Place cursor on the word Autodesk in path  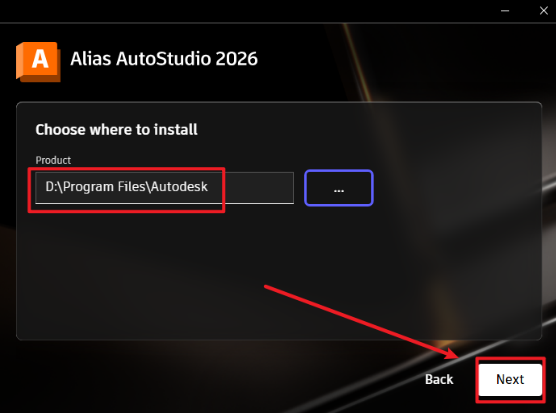(x=179, y=186)
